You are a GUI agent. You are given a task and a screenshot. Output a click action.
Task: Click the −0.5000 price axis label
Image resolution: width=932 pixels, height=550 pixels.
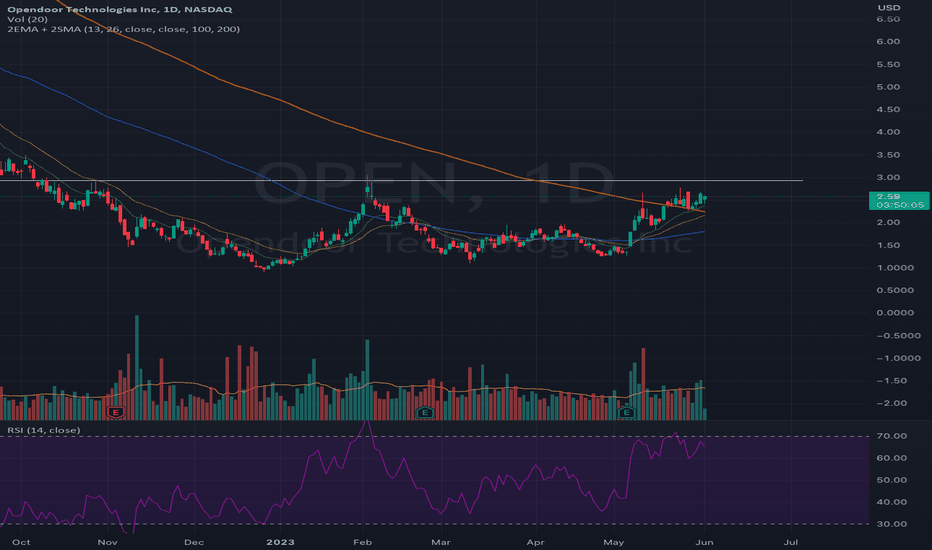(x=899, y=335)
